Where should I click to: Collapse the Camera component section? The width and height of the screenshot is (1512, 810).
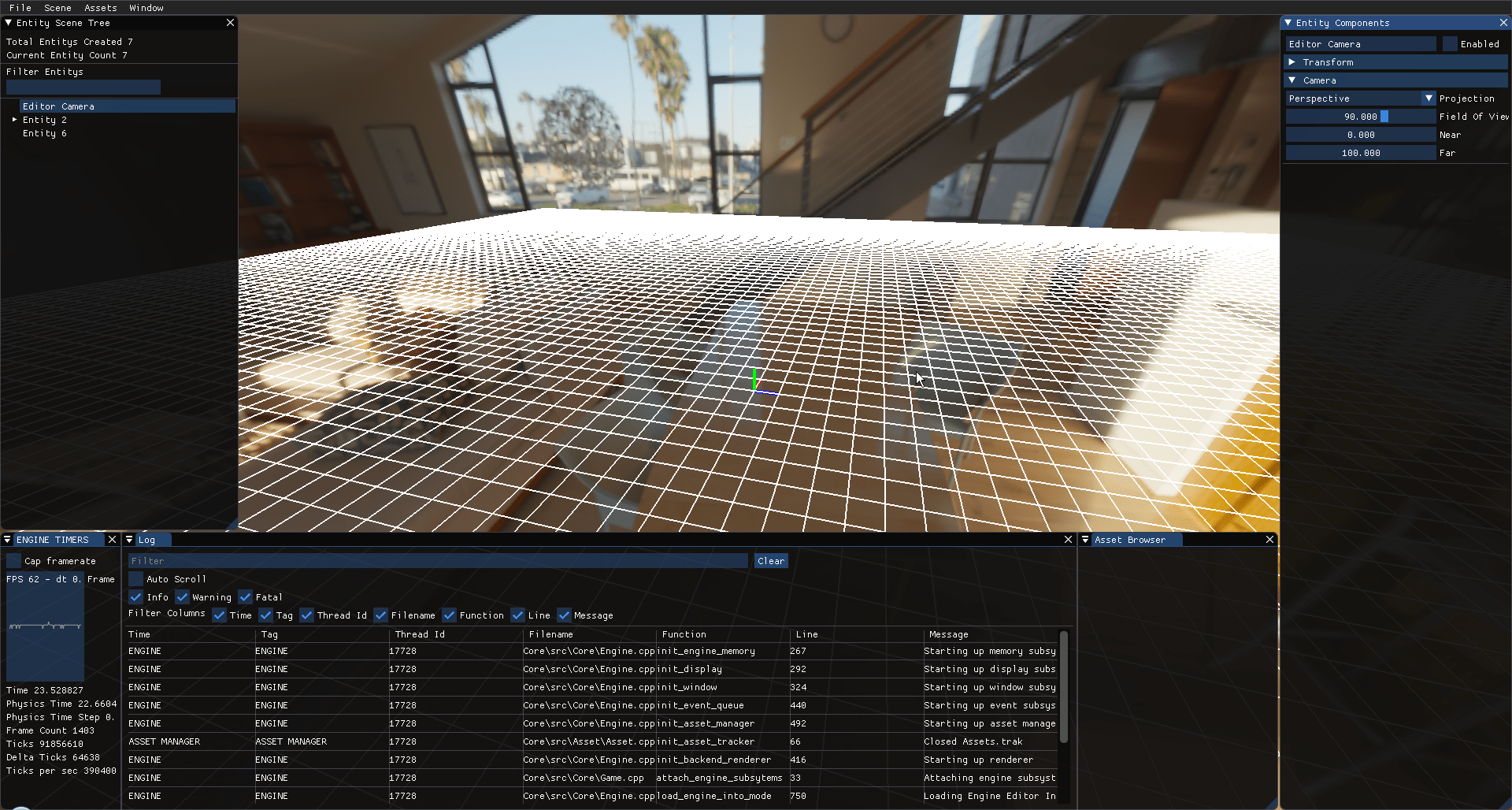(1397, 80)
